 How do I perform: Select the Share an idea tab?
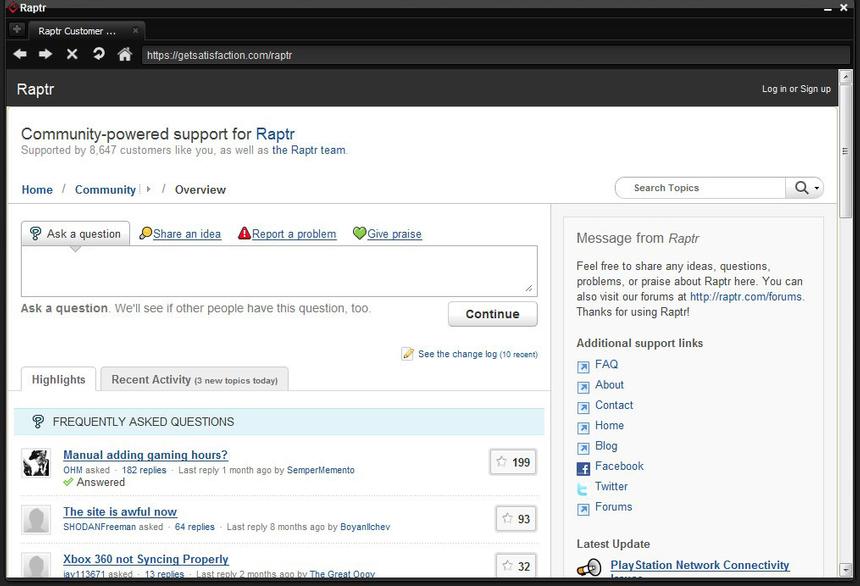click(186, 234)
